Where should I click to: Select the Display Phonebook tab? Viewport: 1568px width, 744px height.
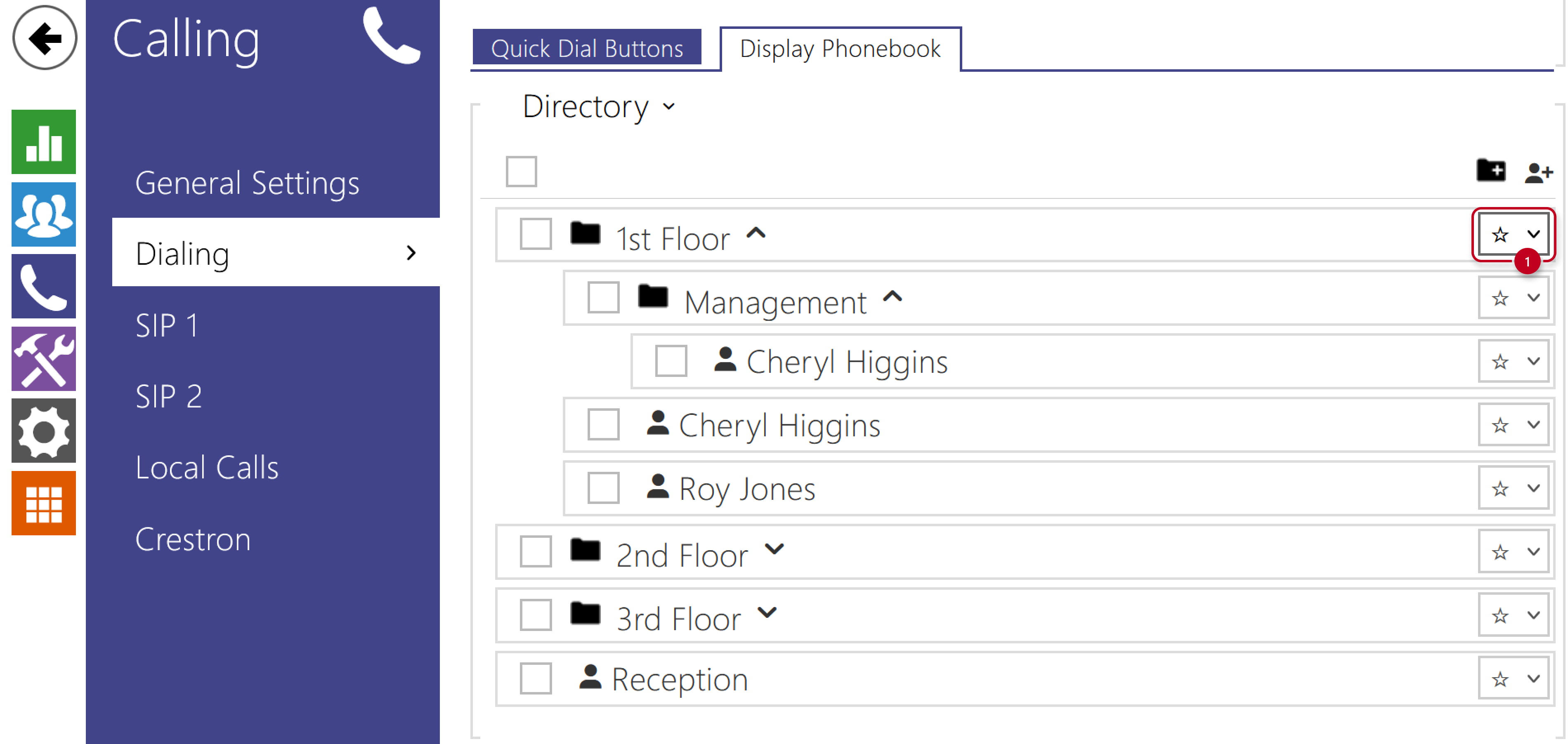pos(841,49)
